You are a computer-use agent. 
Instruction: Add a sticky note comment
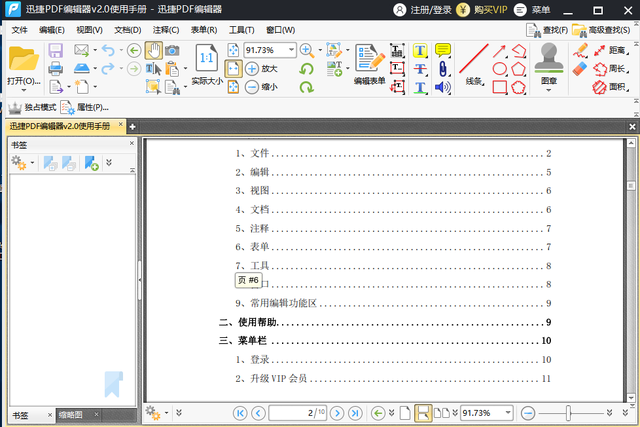[x=443, y=51]
